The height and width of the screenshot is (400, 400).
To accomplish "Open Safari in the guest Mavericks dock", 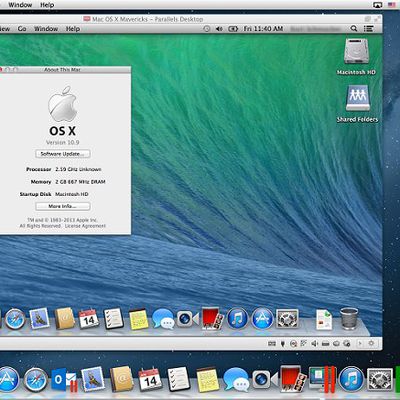I will pyautogui.click(x=15, y=319).
